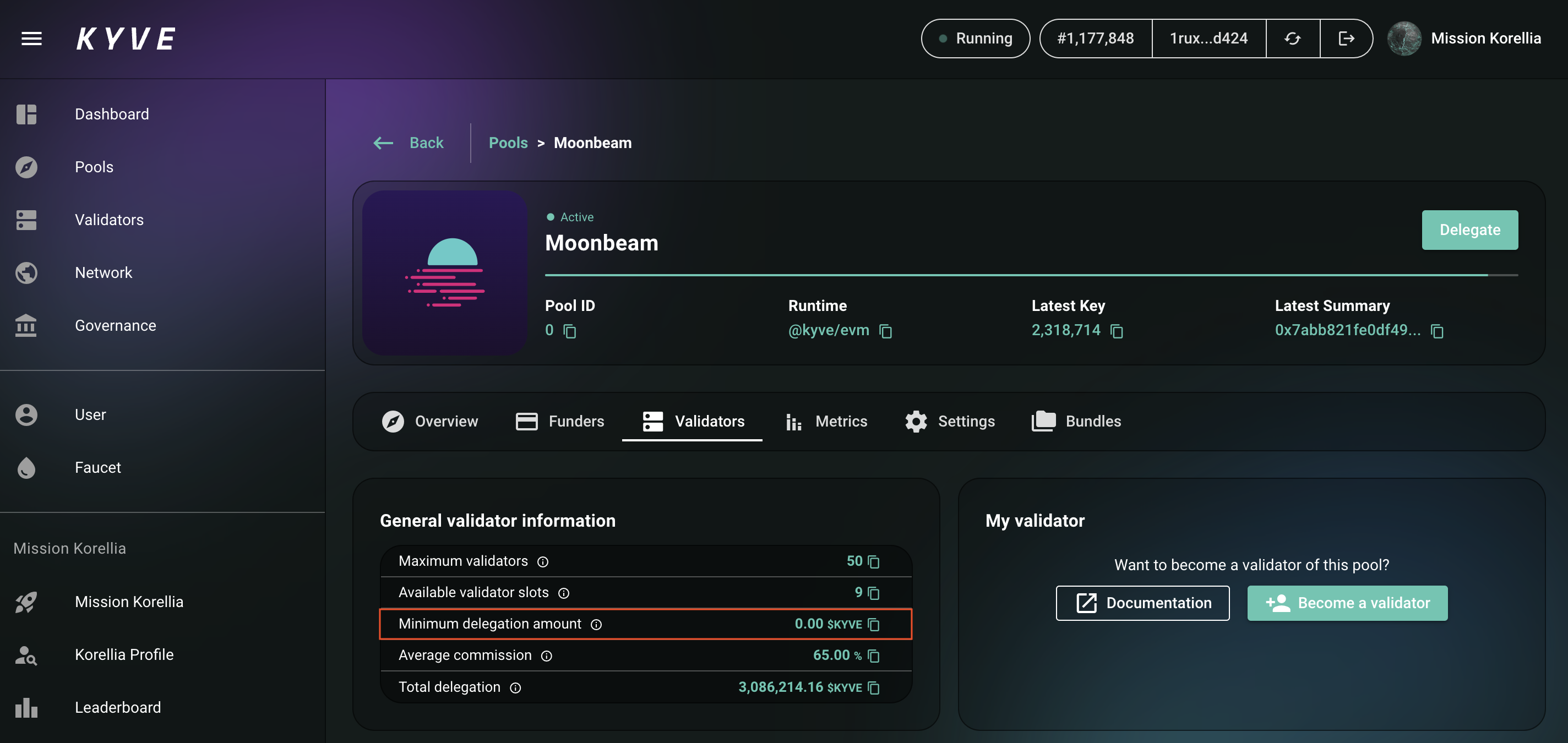Go to Pools breadcrumb link
This screenshot has width=1568, height=743.
pyautogui.click(x=508, y=143)
